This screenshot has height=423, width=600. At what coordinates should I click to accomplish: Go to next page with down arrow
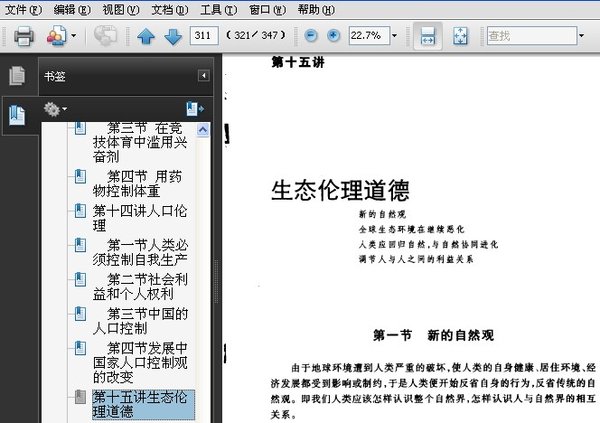pos(173,37)
